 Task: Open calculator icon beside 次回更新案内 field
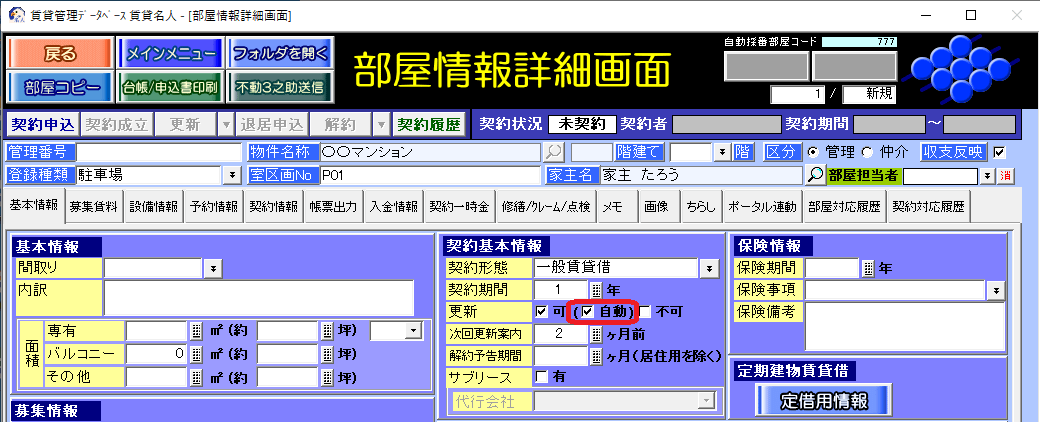(596, 334)
